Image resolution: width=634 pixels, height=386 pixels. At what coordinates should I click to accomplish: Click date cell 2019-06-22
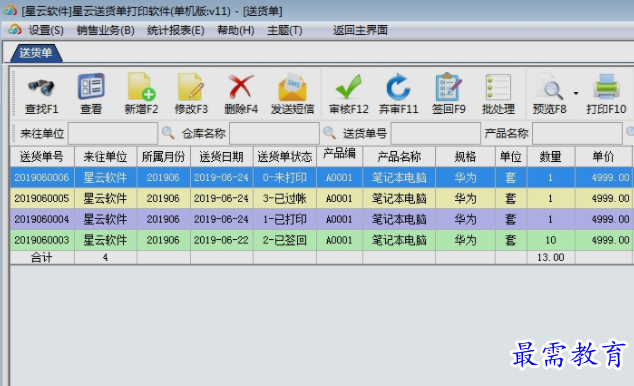222,240
